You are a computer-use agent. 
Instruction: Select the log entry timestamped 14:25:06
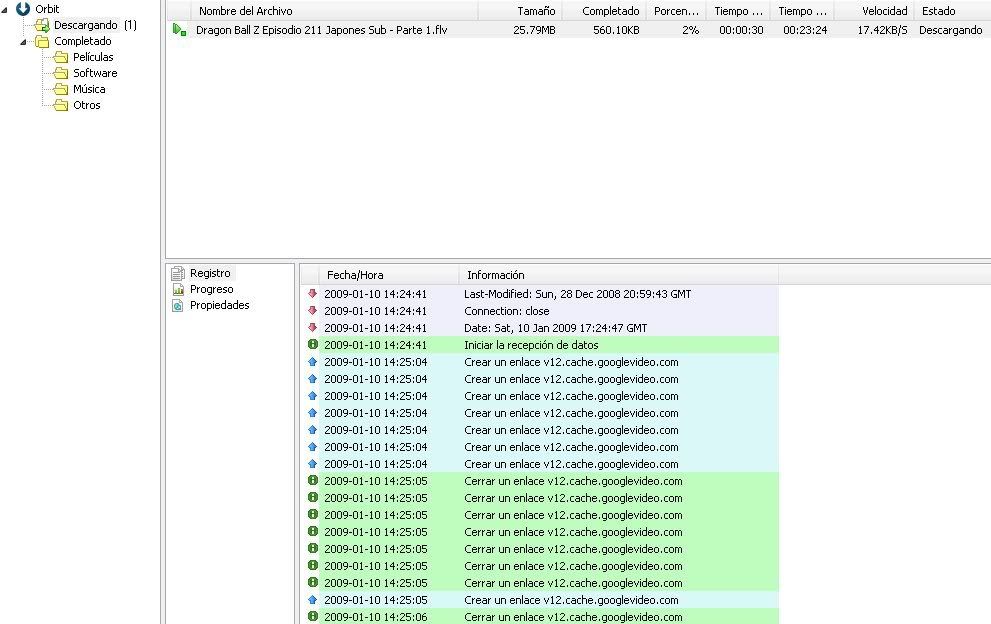[x=540, y=617]
